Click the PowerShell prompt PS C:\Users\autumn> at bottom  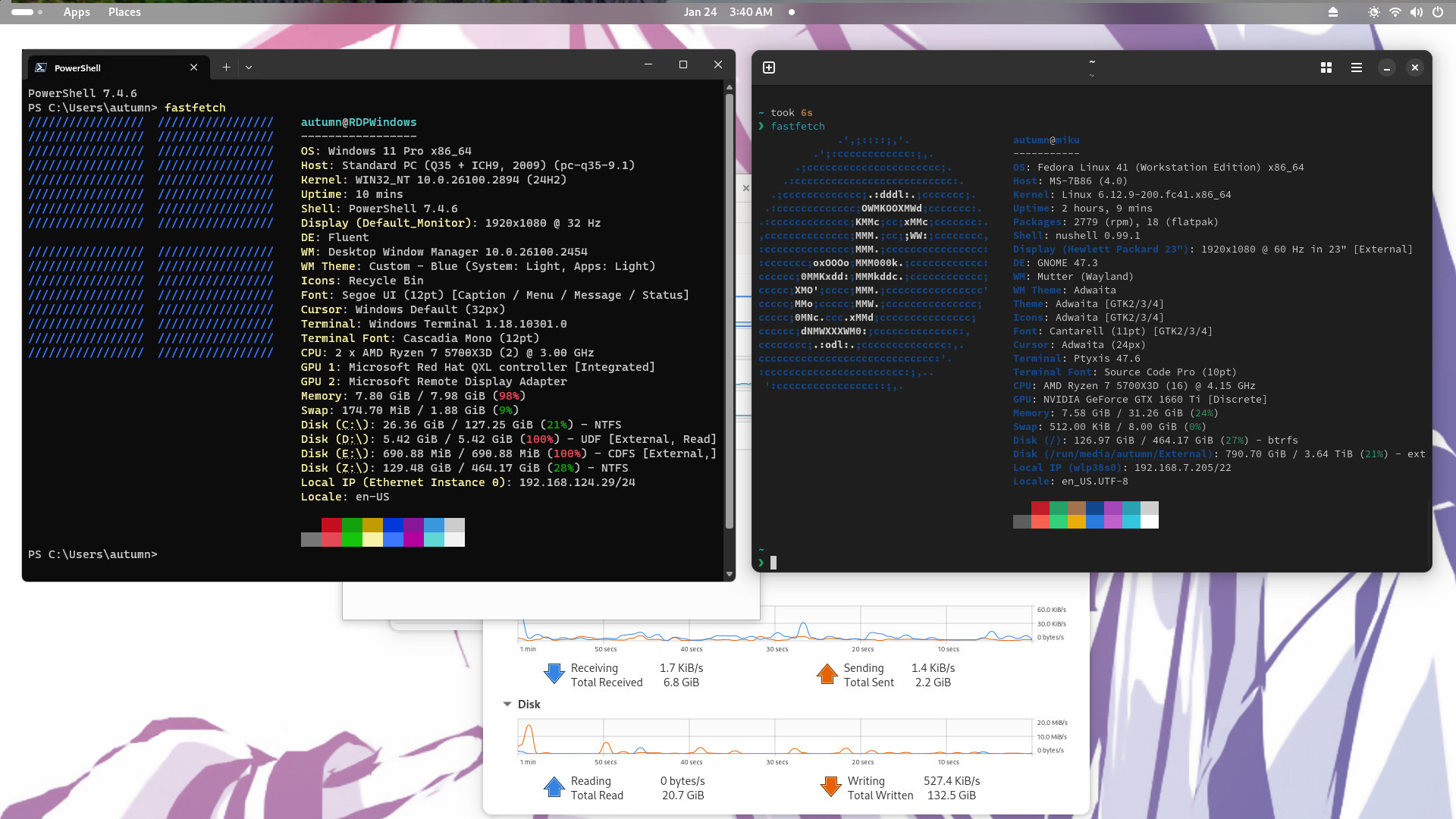click(93, 554)
